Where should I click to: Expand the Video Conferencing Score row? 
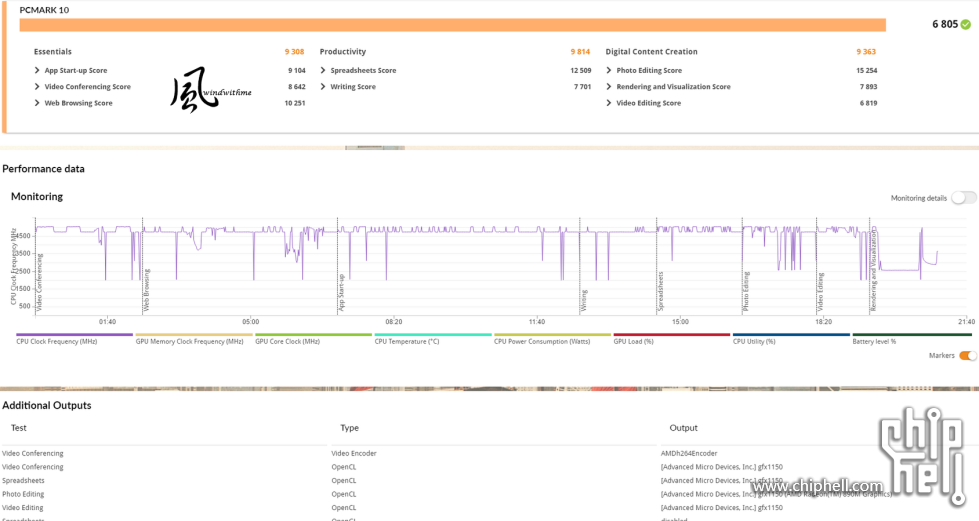[x=37, y=87]
